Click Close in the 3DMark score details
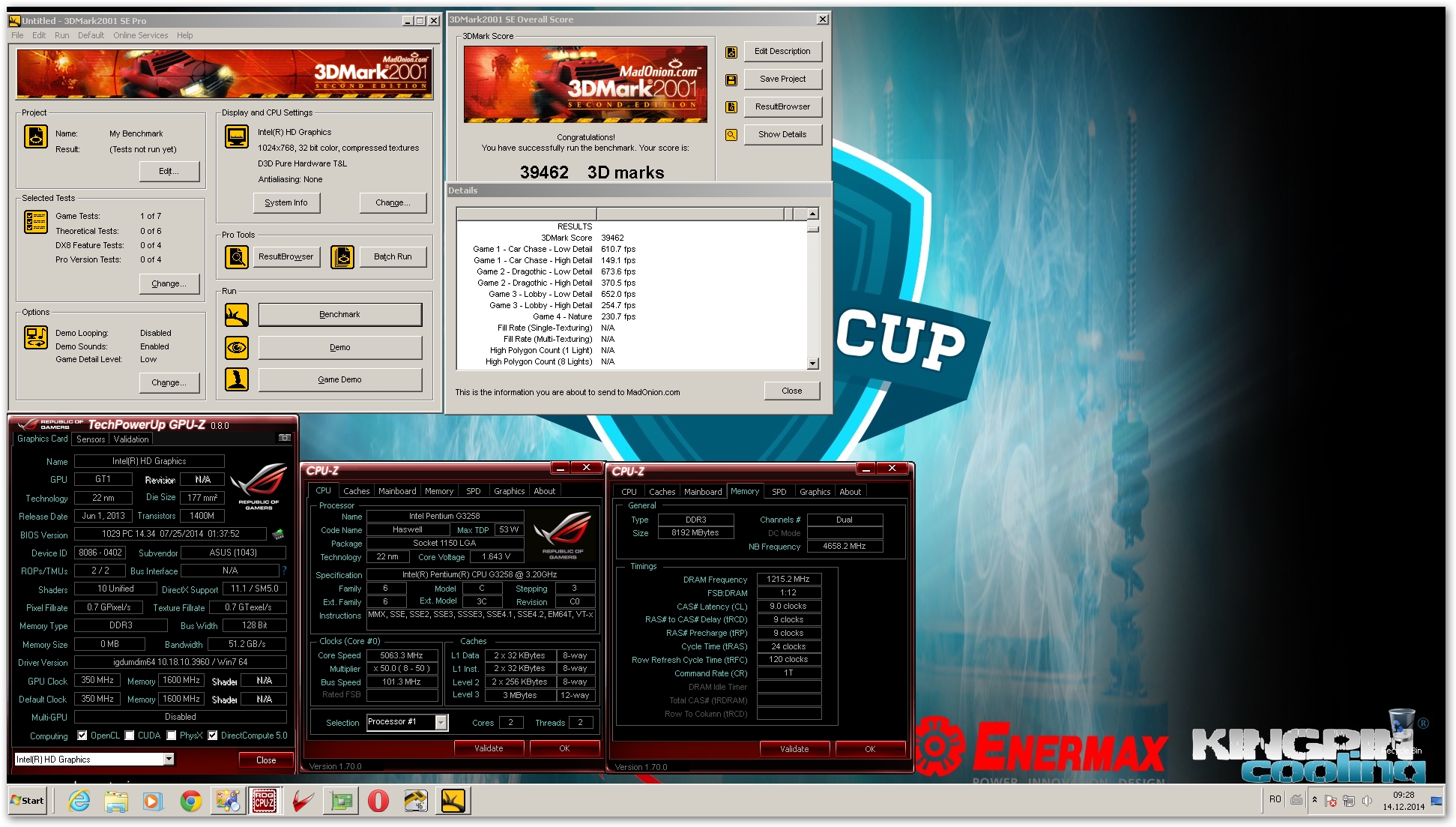This screenshot has height=827, width=1456. [x=792, y=391]
